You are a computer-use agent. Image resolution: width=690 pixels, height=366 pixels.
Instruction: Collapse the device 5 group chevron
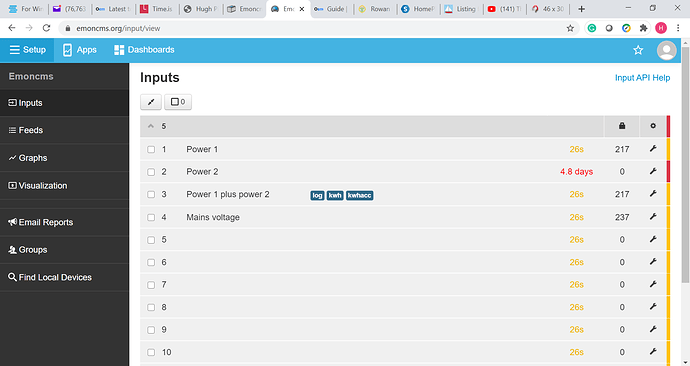[x=151, y=126]
